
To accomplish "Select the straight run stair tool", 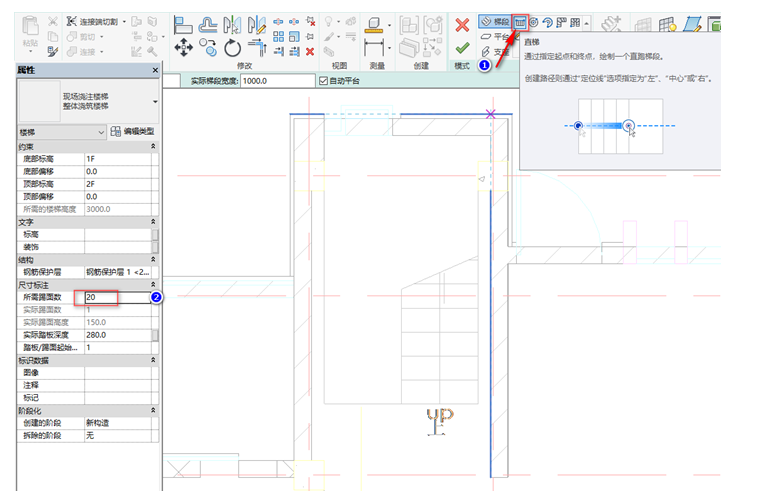I will (x=520, y=21).
